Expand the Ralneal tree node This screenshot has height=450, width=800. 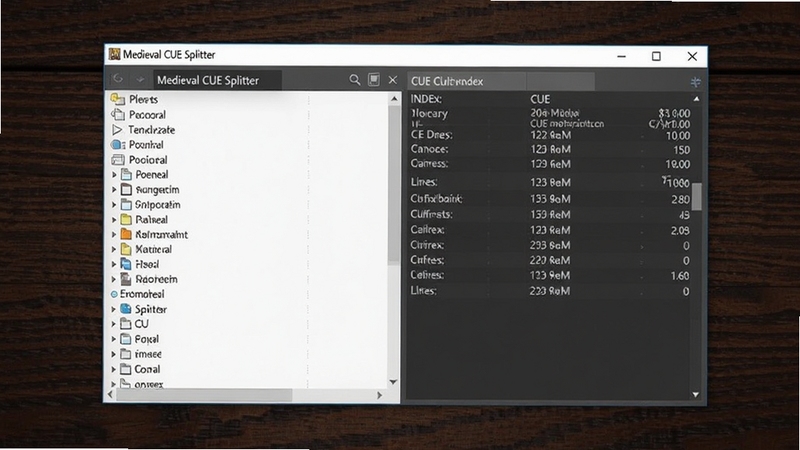[x=114, y=219]
